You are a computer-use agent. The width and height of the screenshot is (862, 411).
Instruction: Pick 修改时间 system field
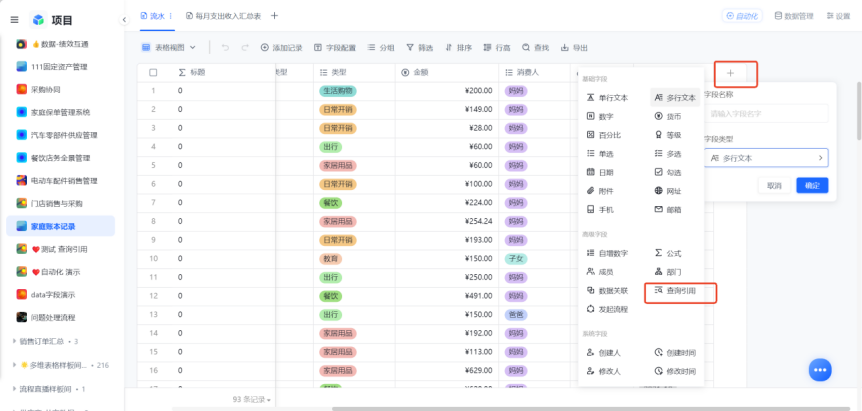(676, 371)
